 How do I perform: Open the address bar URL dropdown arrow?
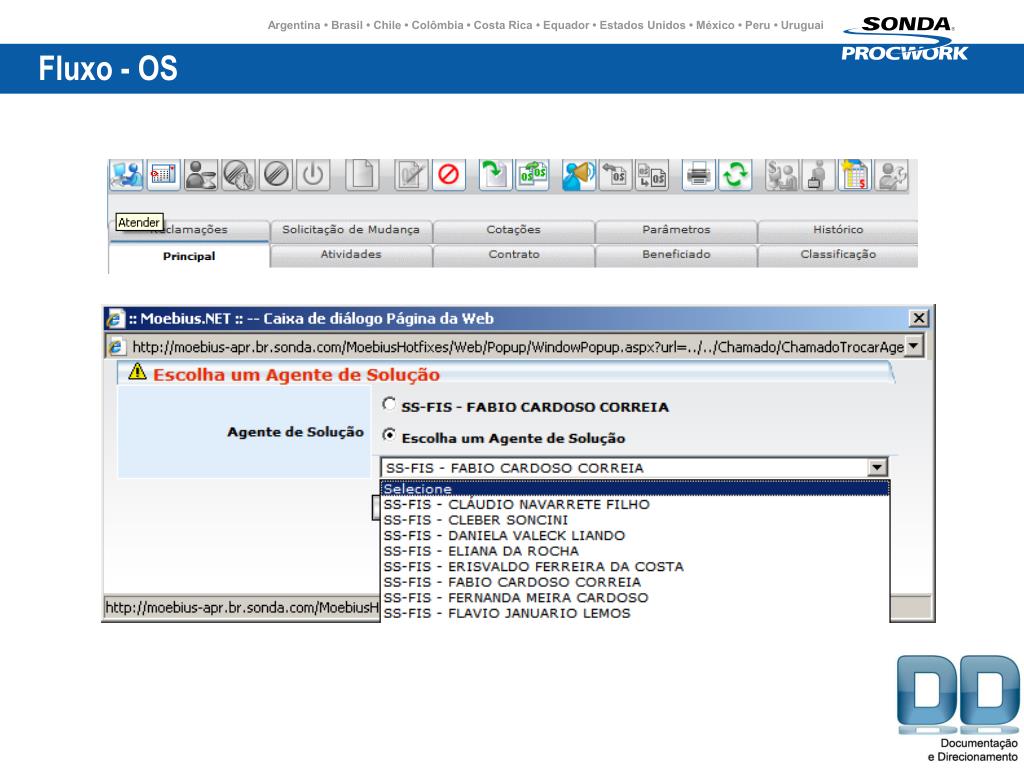pyautogui.click(x=914, y=346)
